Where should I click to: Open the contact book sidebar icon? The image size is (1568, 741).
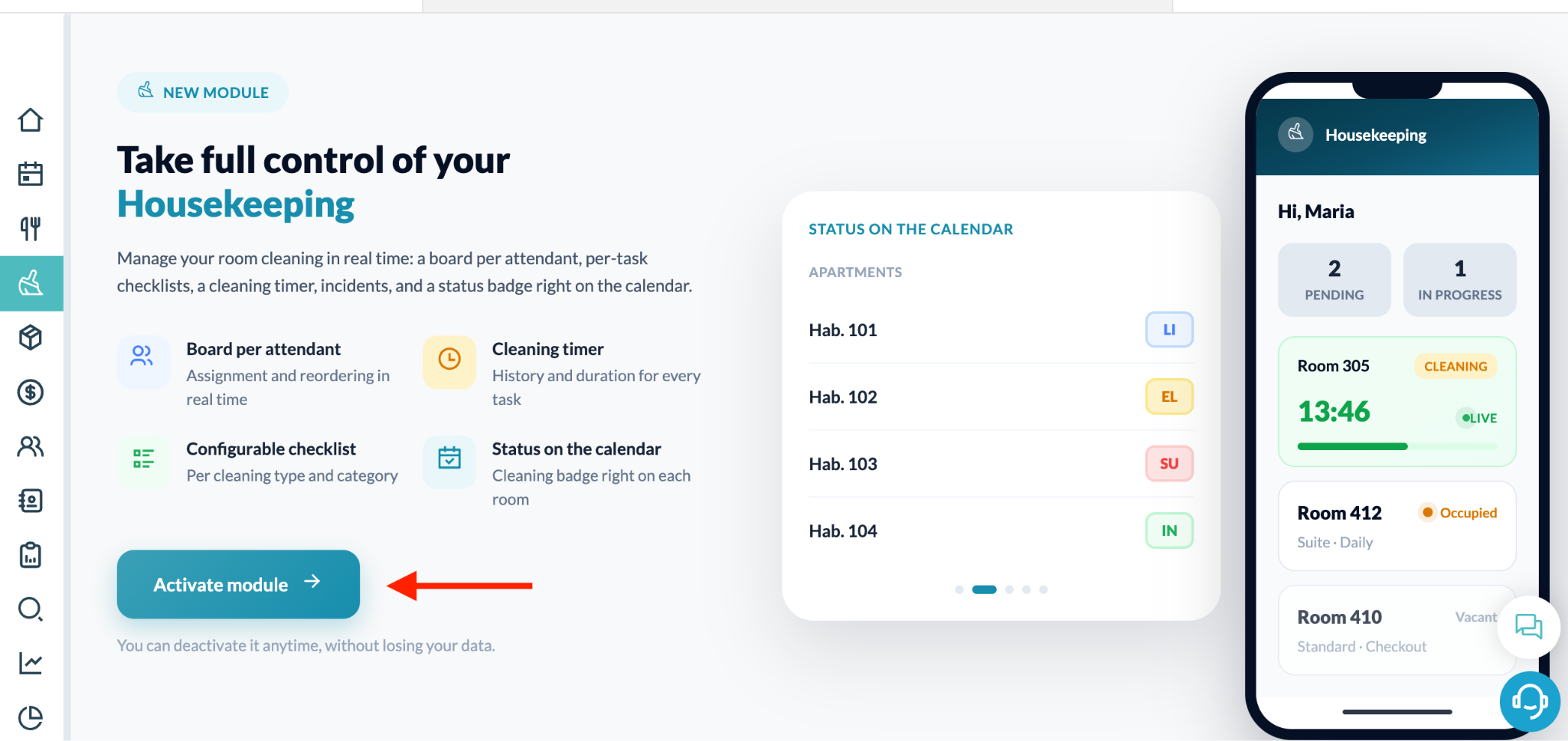point(31,501)
